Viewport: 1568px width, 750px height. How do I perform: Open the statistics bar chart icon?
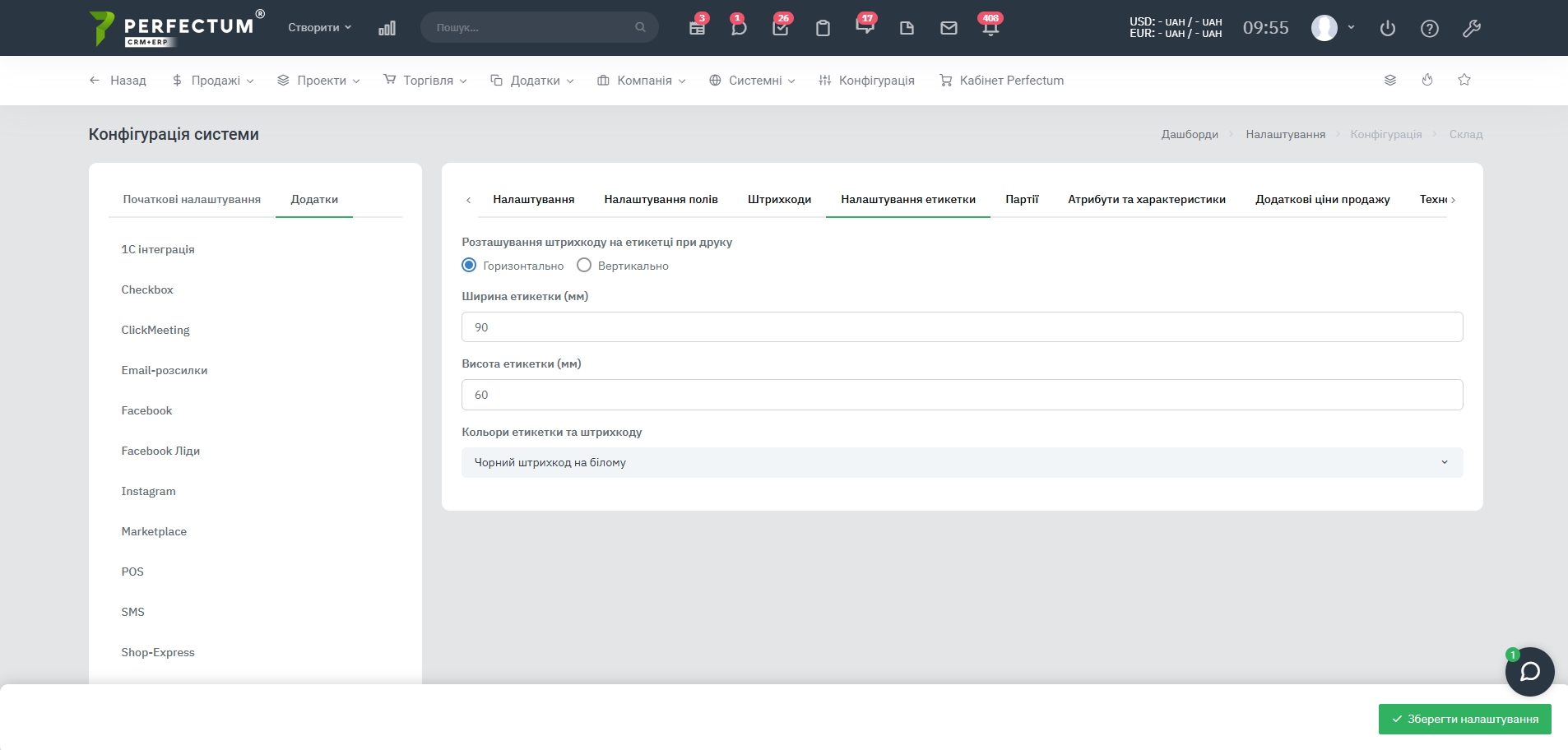point(387,28)
